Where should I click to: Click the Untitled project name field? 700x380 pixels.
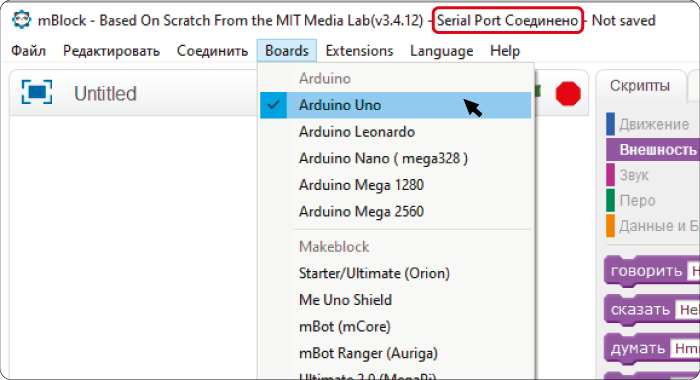(x=105, y=94)
